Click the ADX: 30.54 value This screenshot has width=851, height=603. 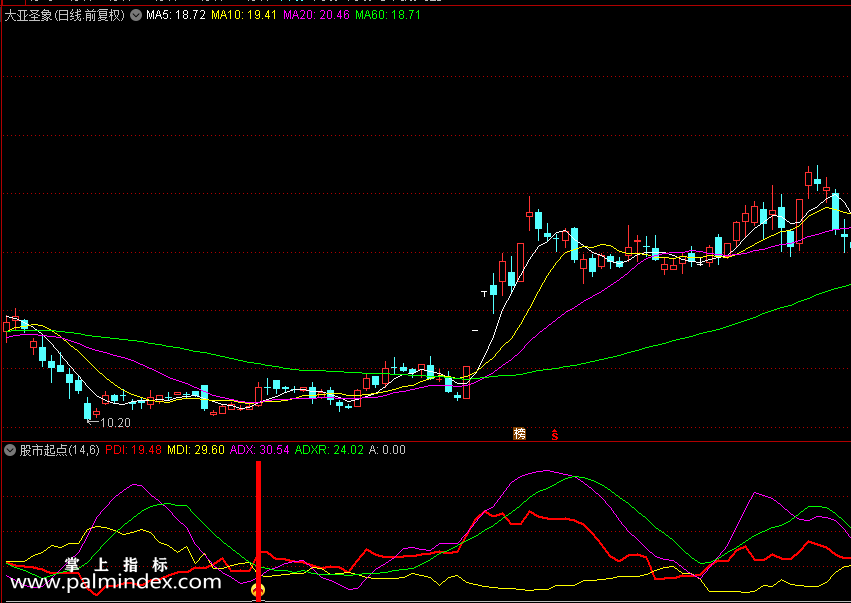click(260, 449)
